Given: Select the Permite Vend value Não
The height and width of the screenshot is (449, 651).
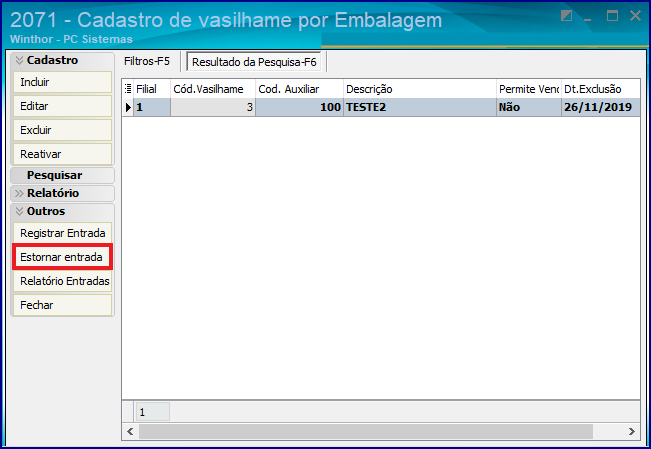Looking at the screenshot, I should (x=529, y=108).
